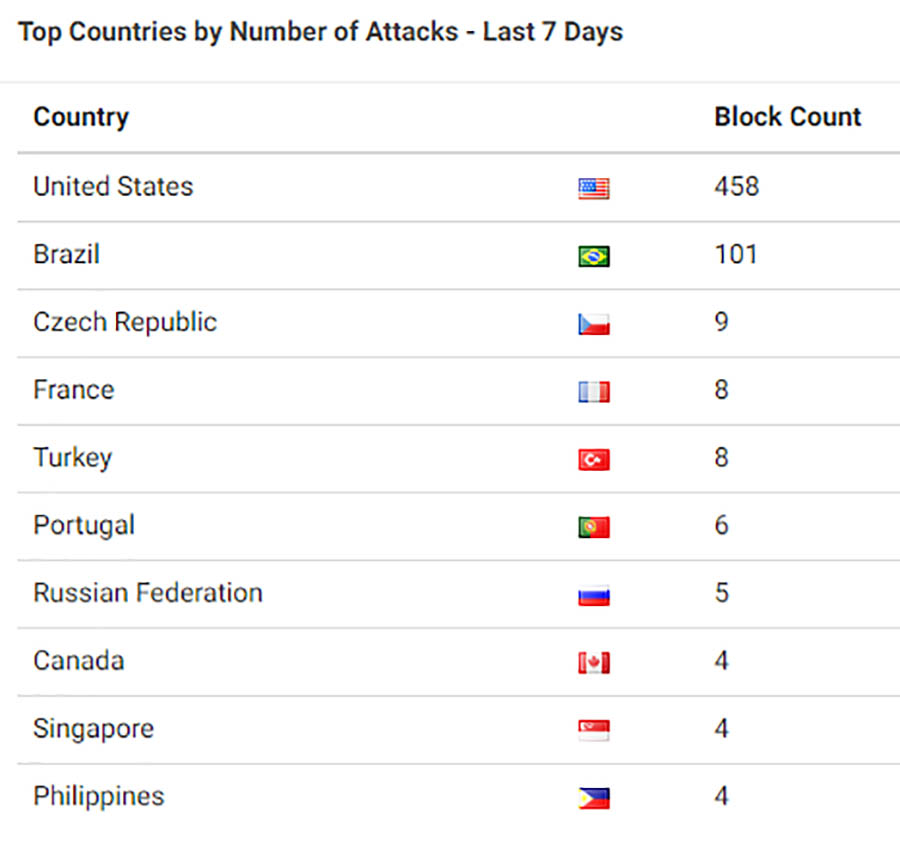The width and height of the screenshot is (900, 850).
Task: Click the Block Count column header
Action: [788, 117]
